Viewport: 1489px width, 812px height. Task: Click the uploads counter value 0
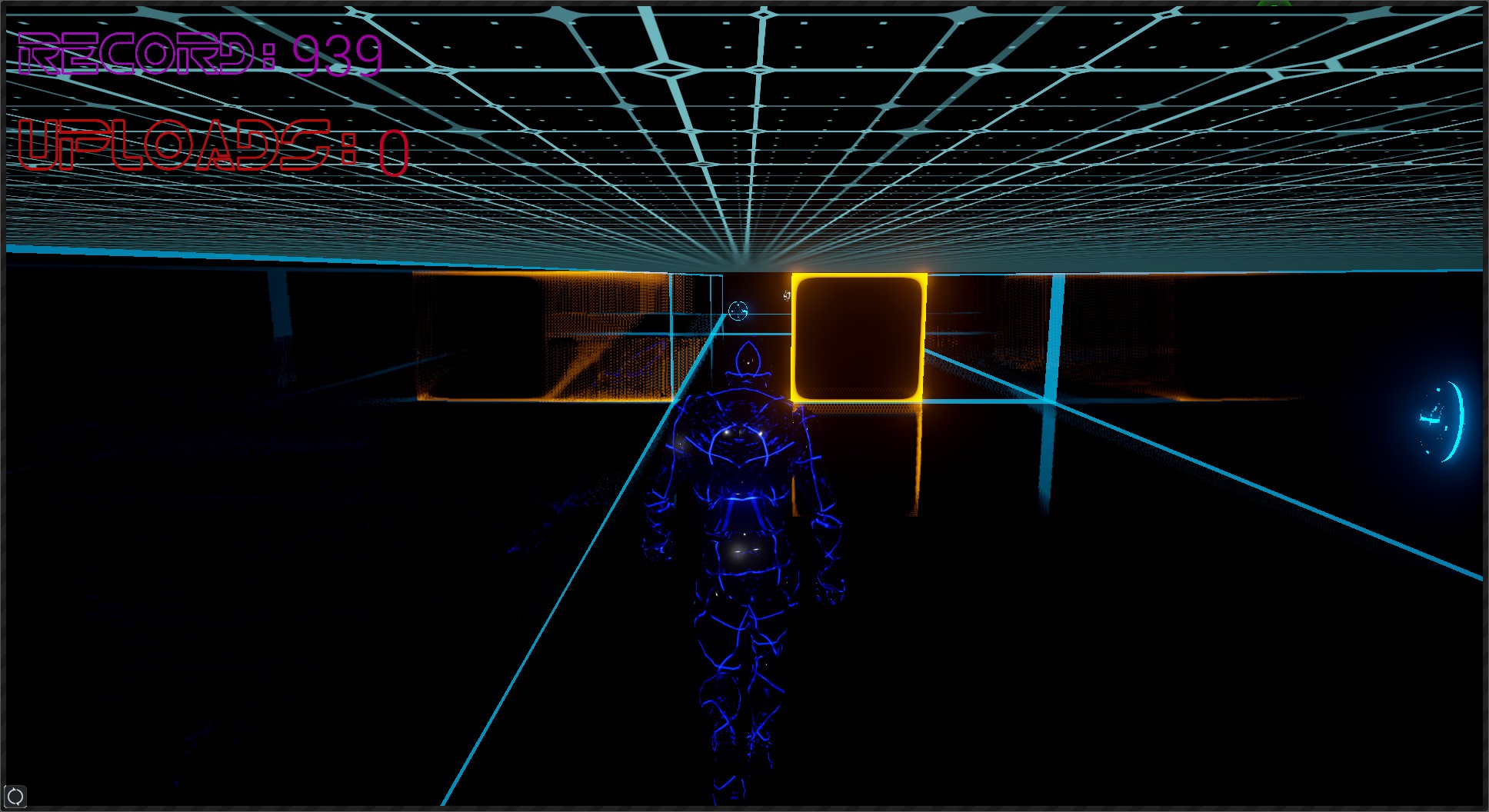click(x=393, y=151)
